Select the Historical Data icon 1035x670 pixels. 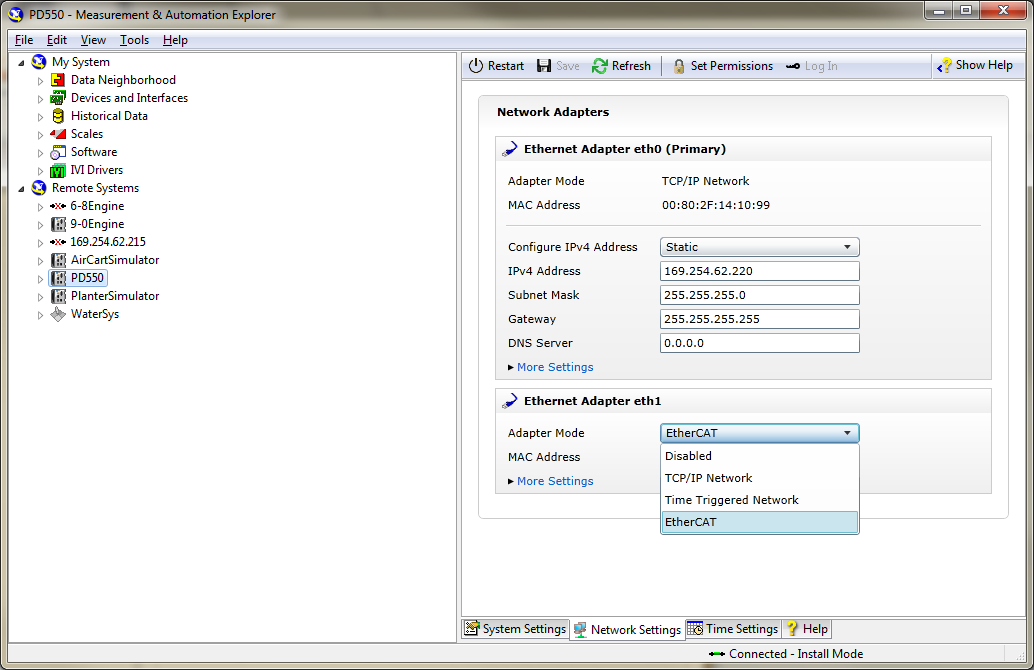pyautogui.click(x=59, y=116)
